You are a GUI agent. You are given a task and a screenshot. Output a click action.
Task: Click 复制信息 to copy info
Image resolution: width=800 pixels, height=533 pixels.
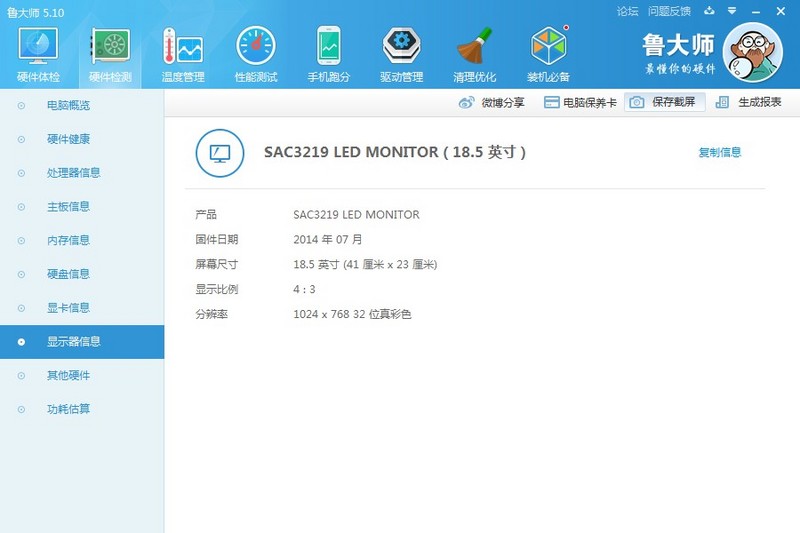click(719, 152)
